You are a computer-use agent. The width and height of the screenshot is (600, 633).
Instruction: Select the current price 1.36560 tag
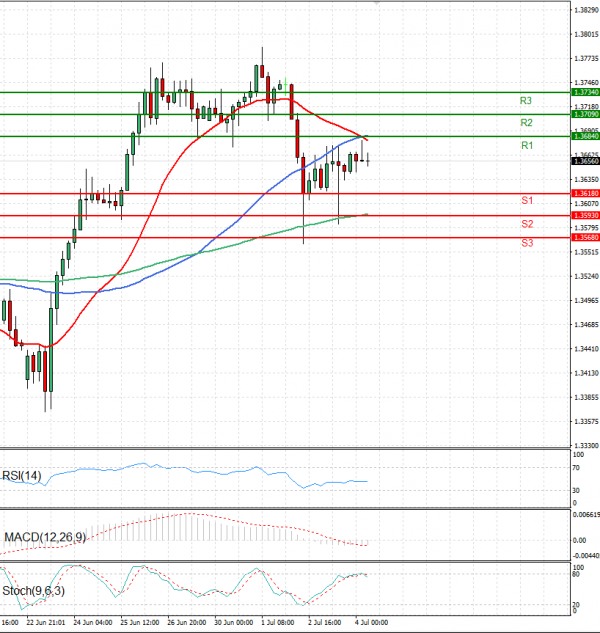click(586, 161)
